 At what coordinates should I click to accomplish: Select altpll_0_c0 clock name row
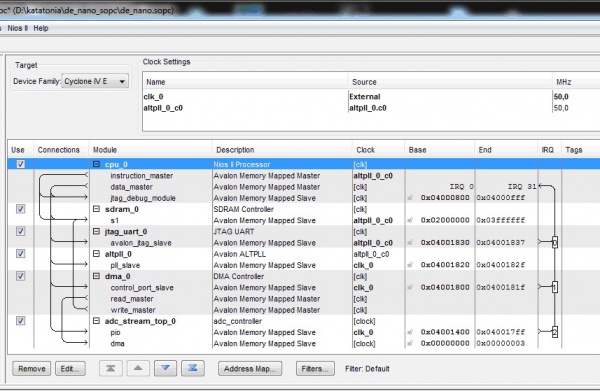(163, 108)
